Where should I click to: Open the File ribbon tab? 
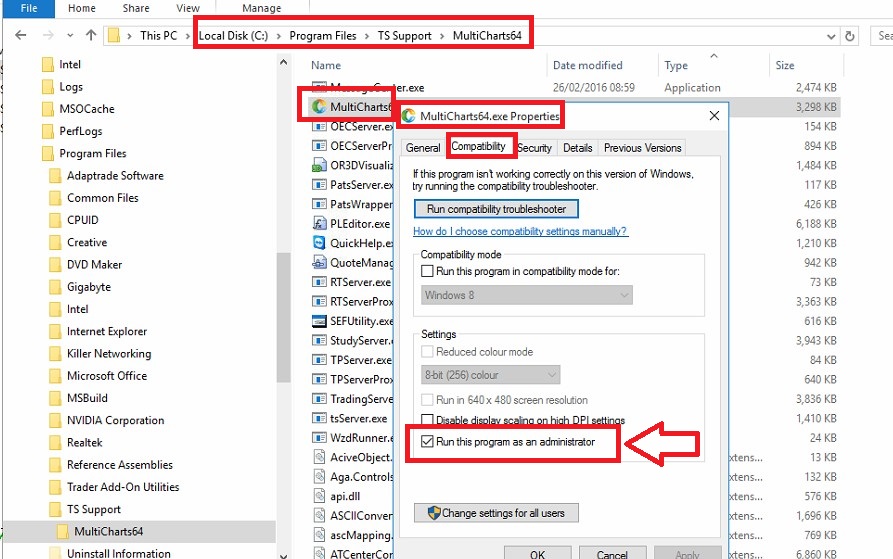[x=28, y=8]
